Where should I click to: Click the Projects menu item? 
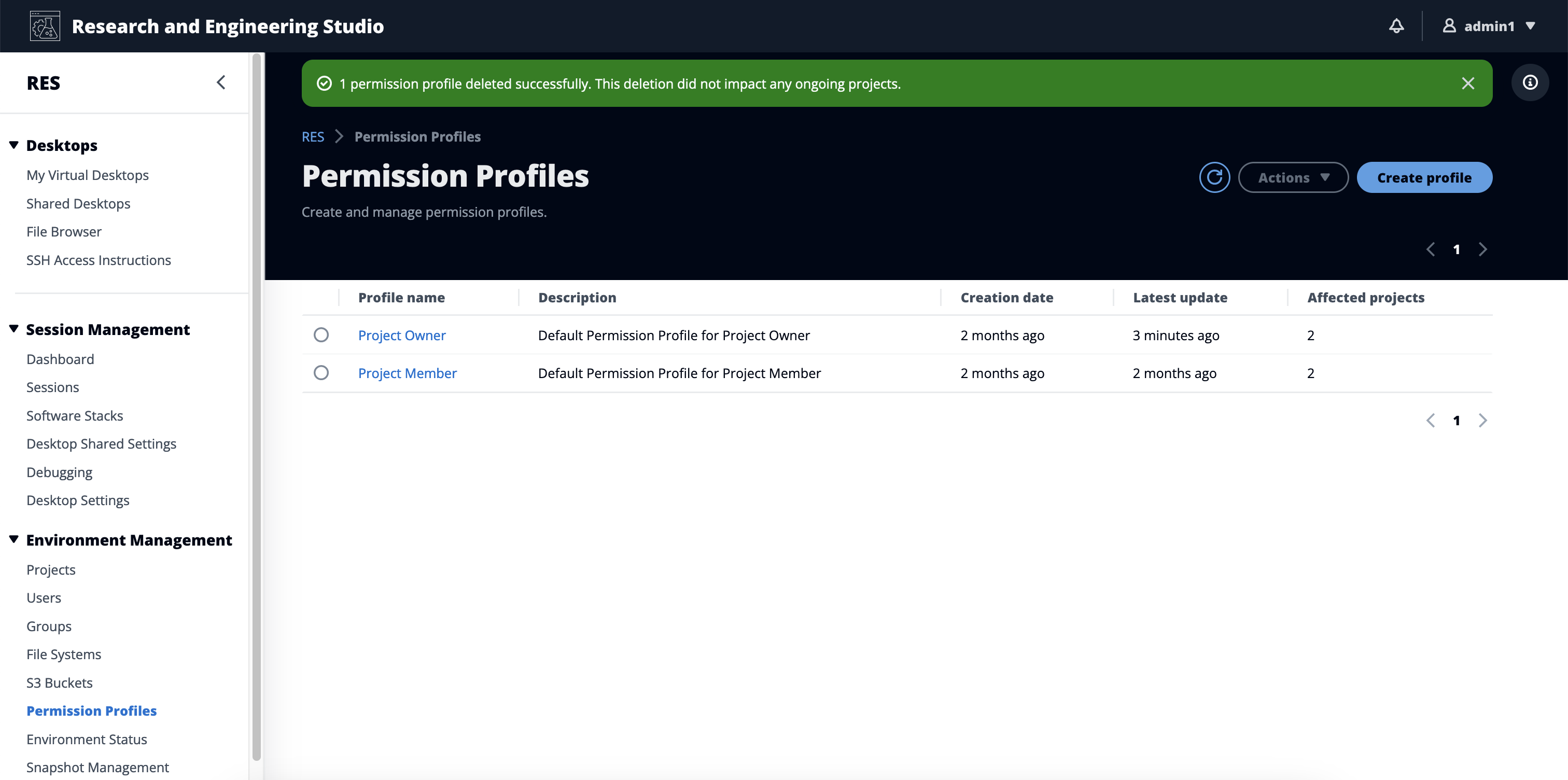click(x=51, y=569)
